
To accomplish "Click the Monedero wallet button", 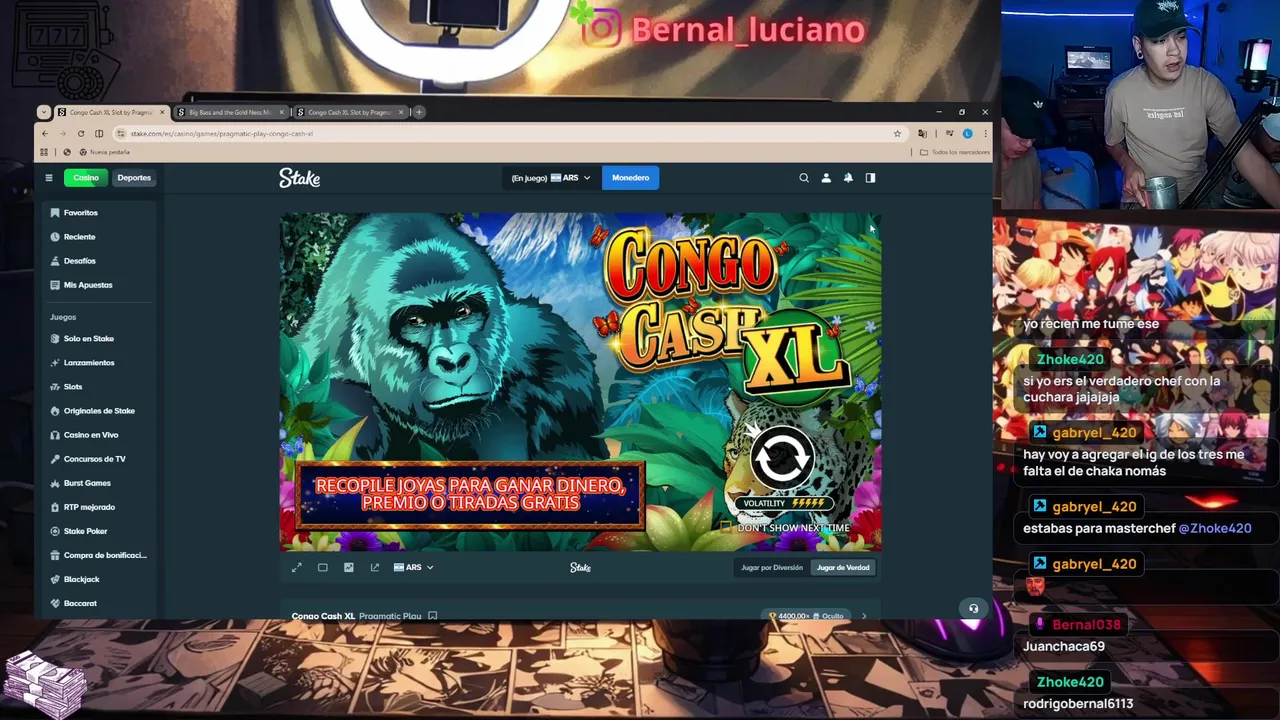I will tap(630, 178).
